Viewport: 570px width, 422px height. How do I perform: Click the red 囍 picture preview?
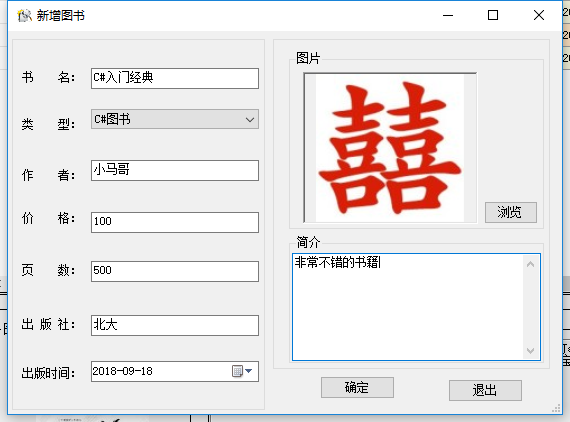click(390, 148)
